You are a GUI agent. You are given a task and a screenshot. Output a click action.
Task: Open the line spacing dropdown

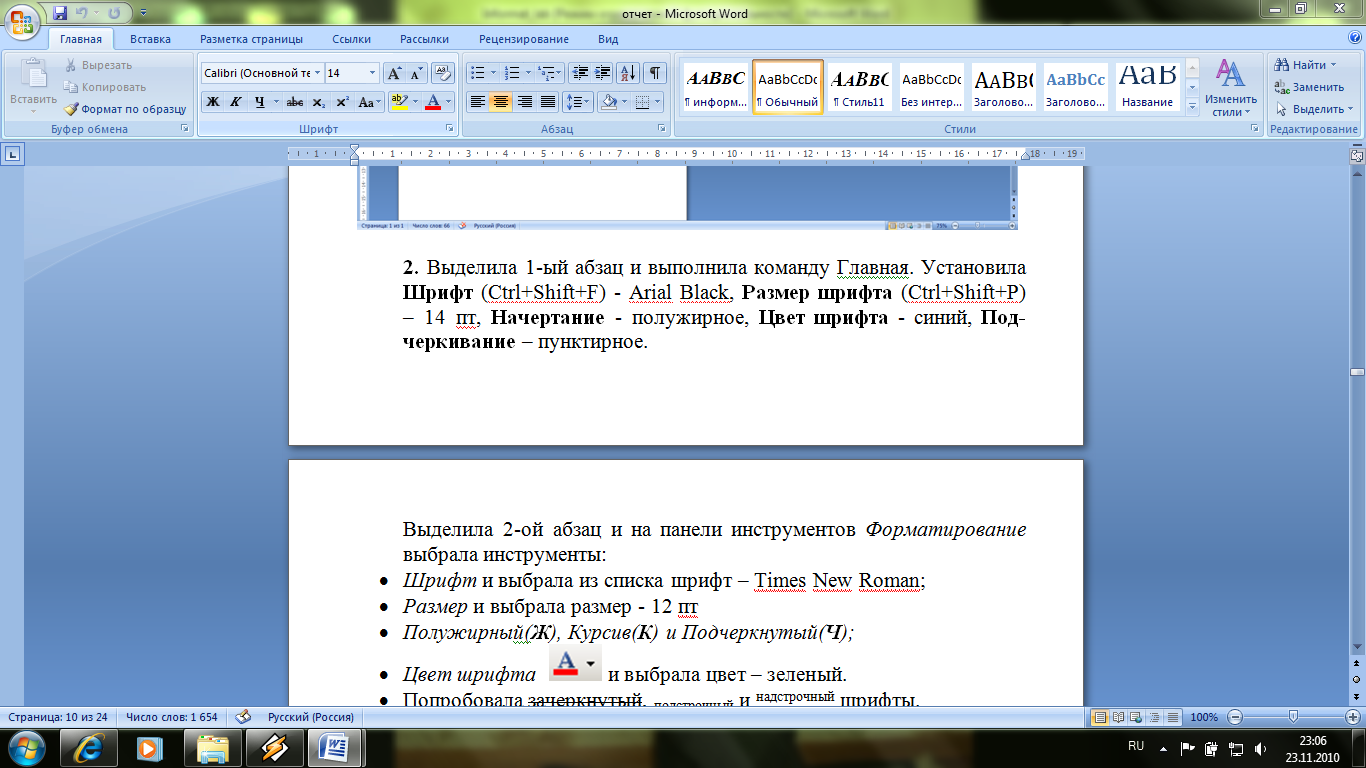[578, 102]
